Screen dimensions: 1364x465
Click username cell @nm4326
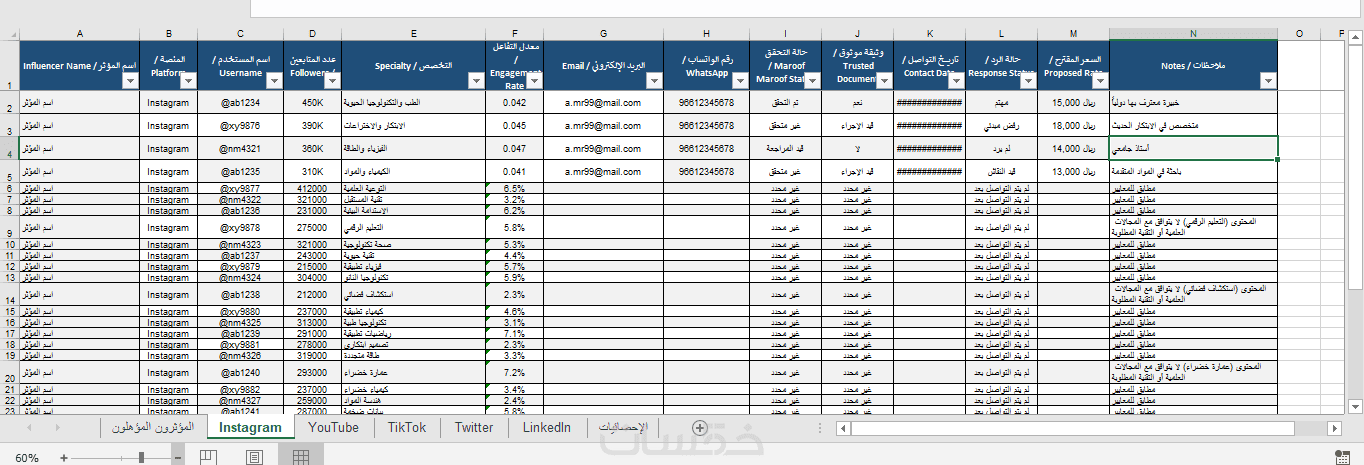[240, 356]
